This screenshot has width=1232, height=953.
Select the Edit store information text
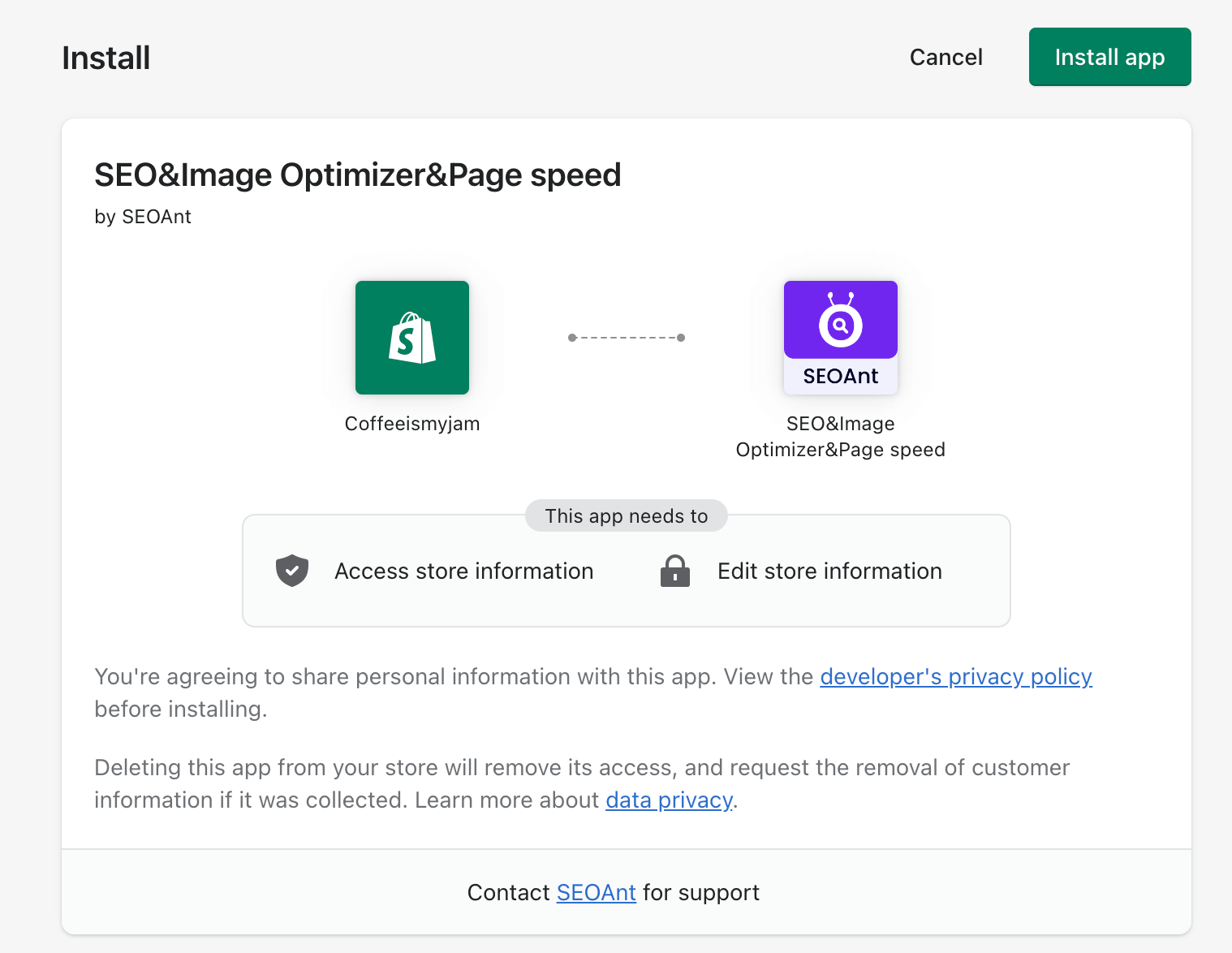click(x=829, y=571)
